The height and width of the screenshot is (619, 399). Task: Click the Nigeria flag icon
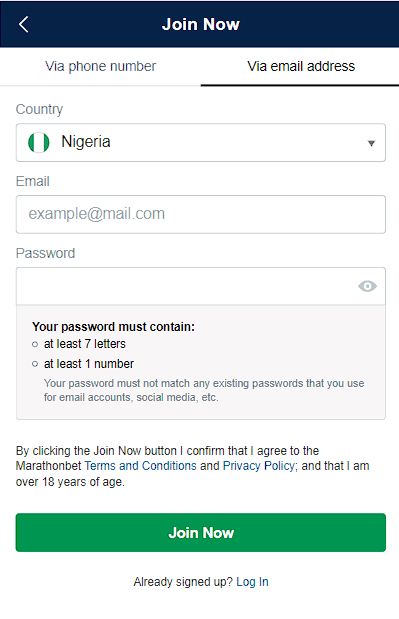click(x=39, y=142)
